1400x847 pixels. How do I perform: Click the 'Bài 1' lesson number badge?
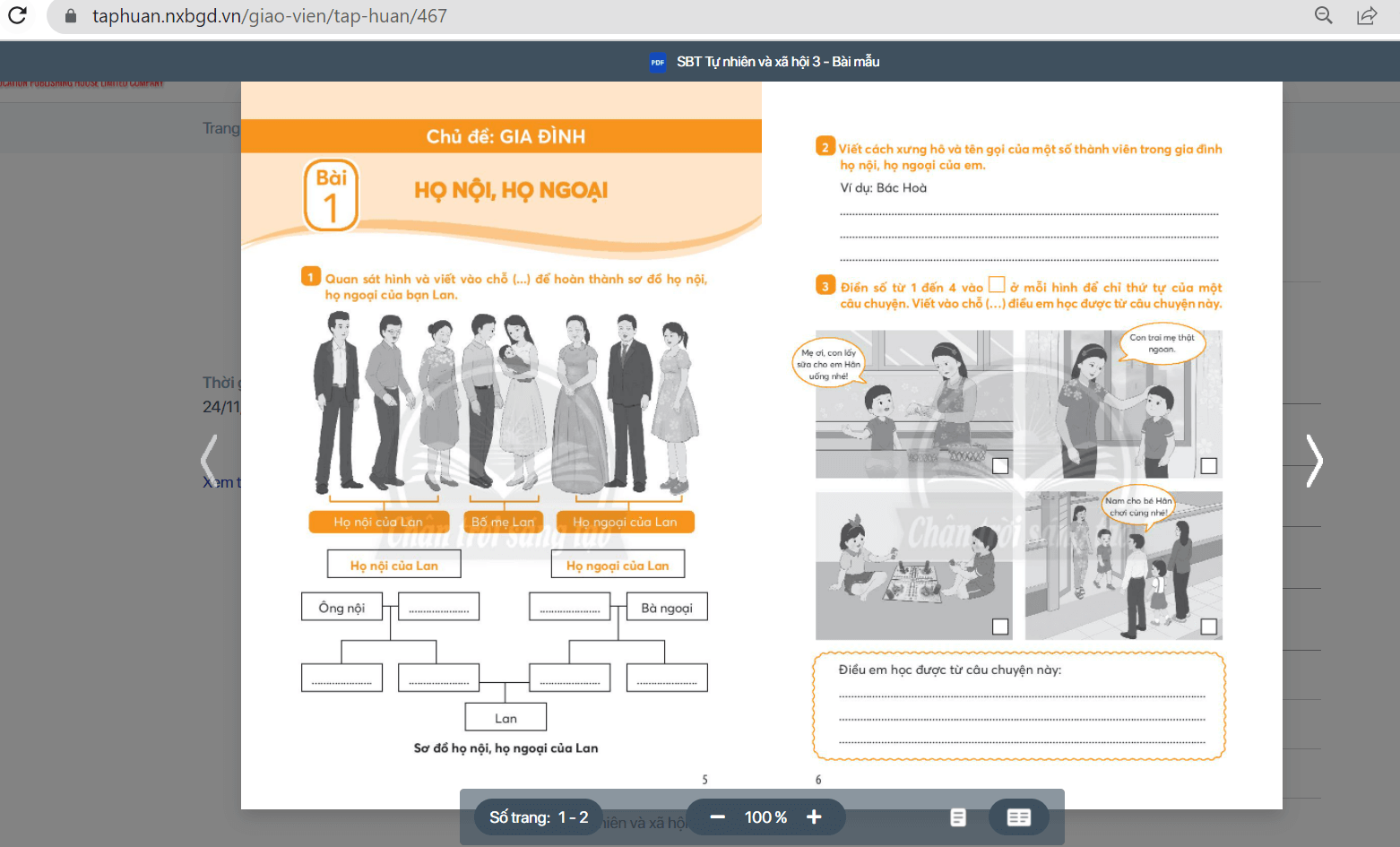[x=331, y=194]
